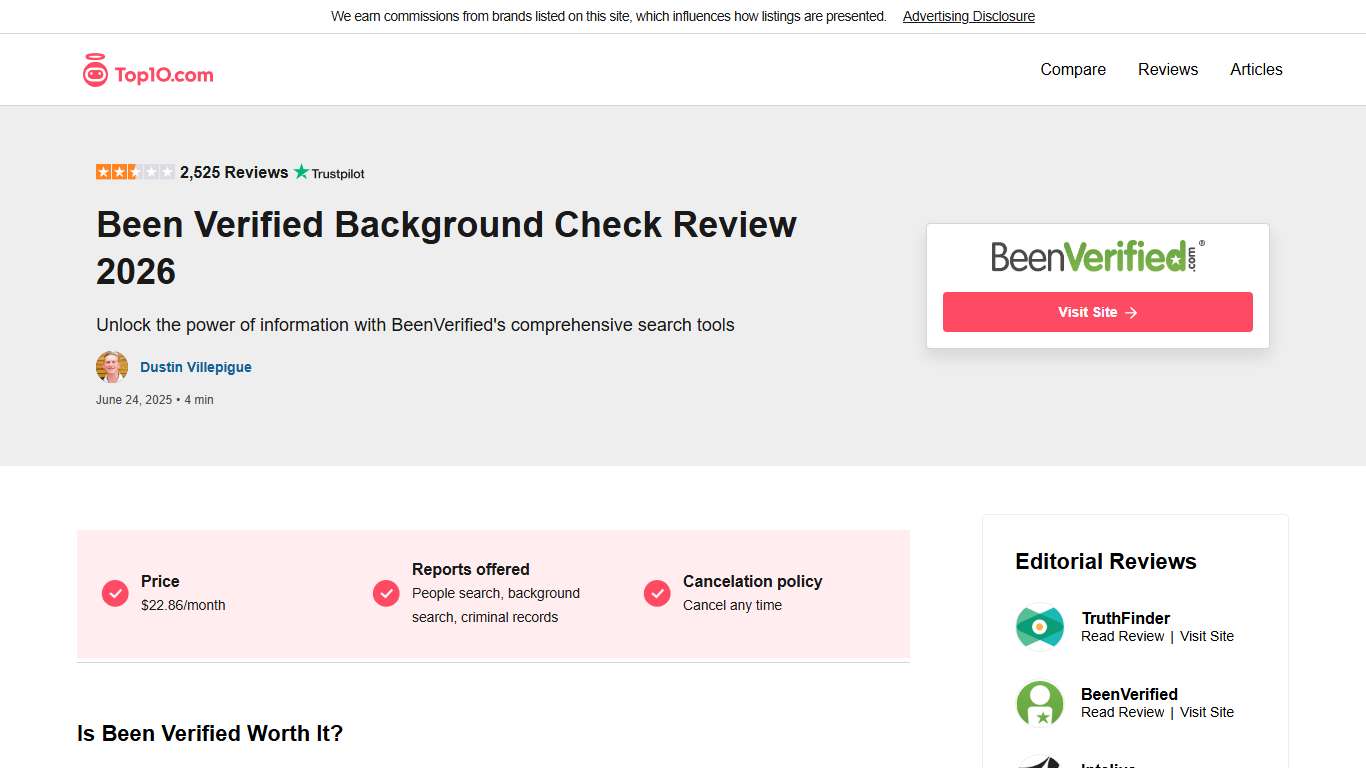1366x768 pixels.
Task: Click the TruthFinder logo icon
Action: 1039,626
